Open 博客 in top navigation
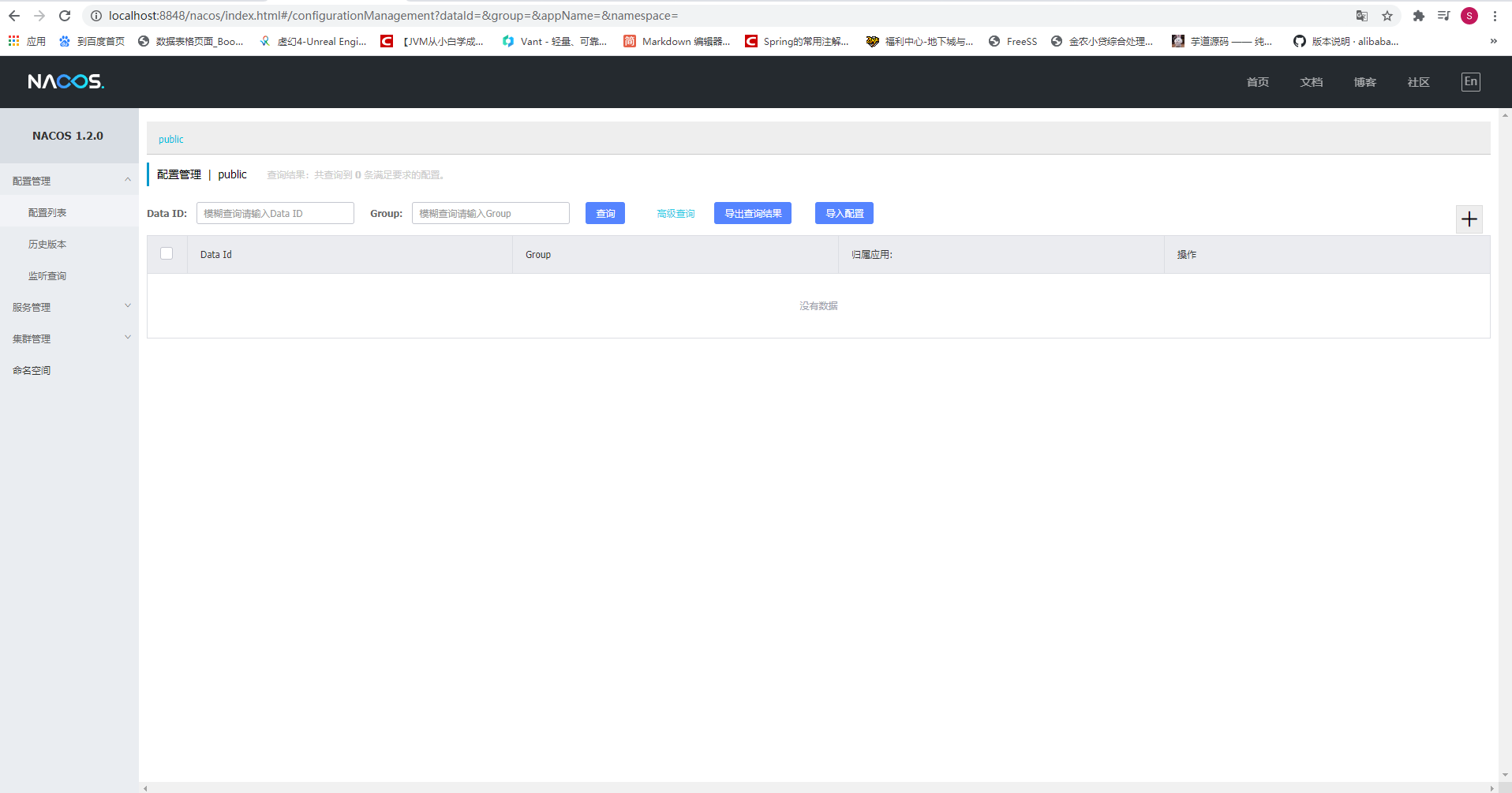 click(x=1365, y=82)
